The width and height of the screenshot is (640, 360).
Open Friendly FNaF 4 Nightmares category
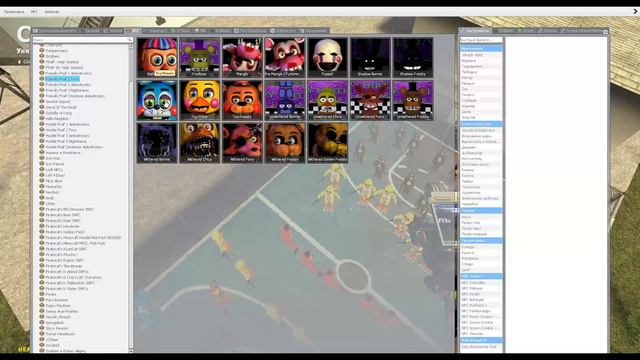[x=66, y=90]
